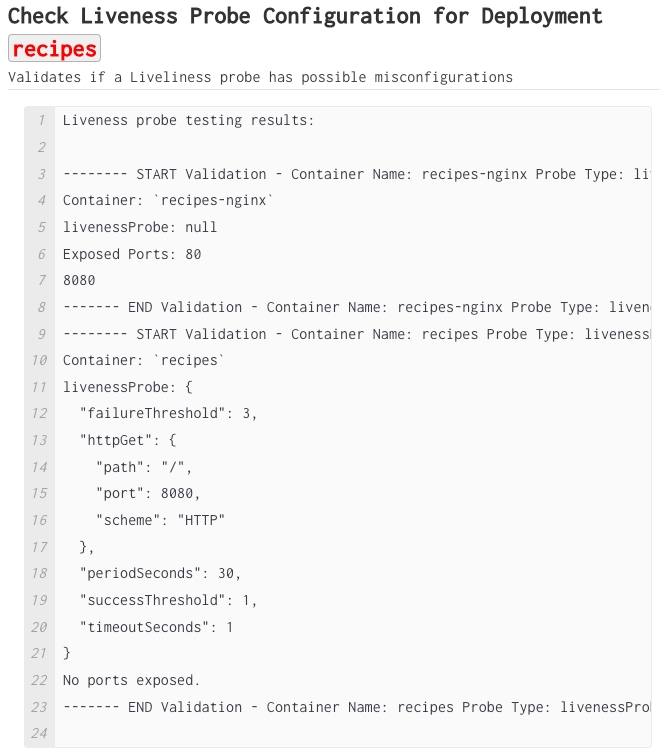The width and height of the screenshot is (660, 751).
Task: Click the "No ports exposed." line
Action: point(131,680)
